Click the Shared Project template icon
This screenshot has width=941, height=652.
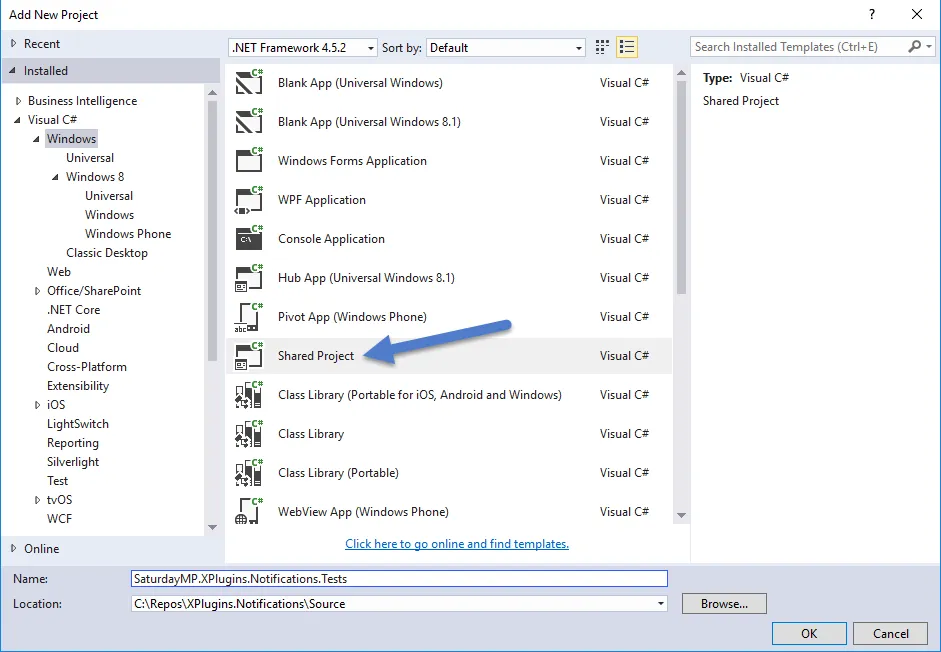point(249,355)
